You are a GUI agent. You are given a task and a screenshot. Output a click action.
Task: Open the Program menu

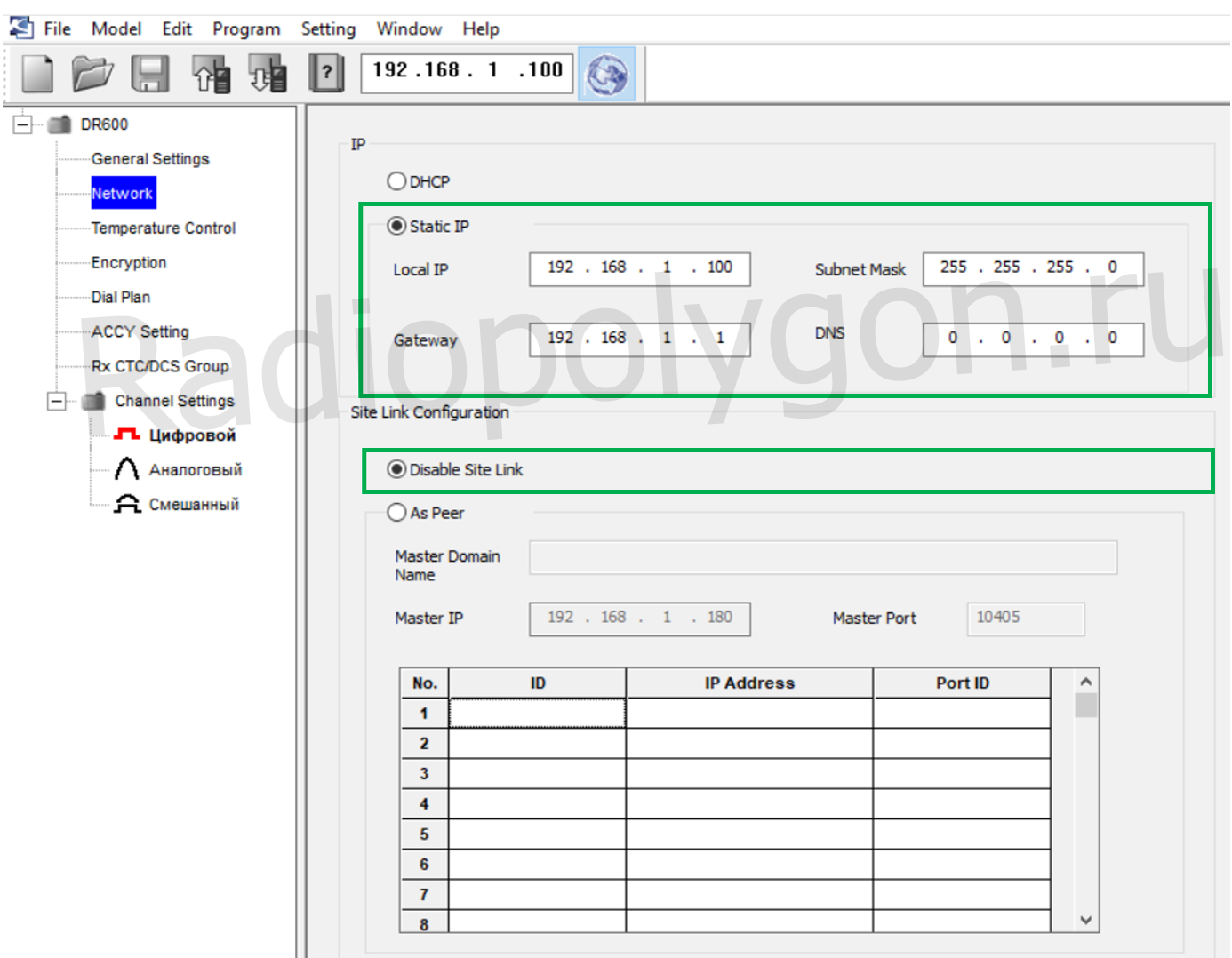tap(246, 28)
